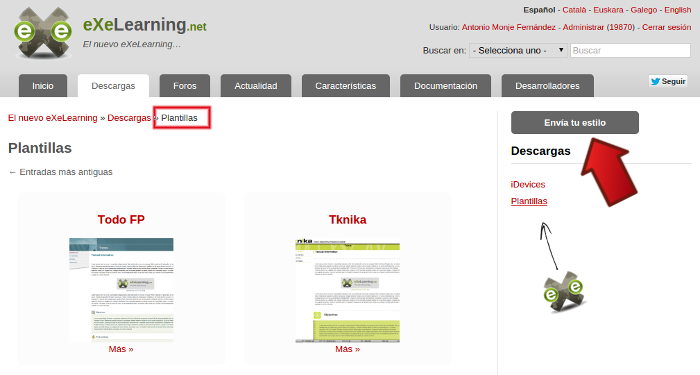Image resolution: width=700 pixels, height=375 pixels.
Task: Open the Características tab
Action: tap(346, 86)
